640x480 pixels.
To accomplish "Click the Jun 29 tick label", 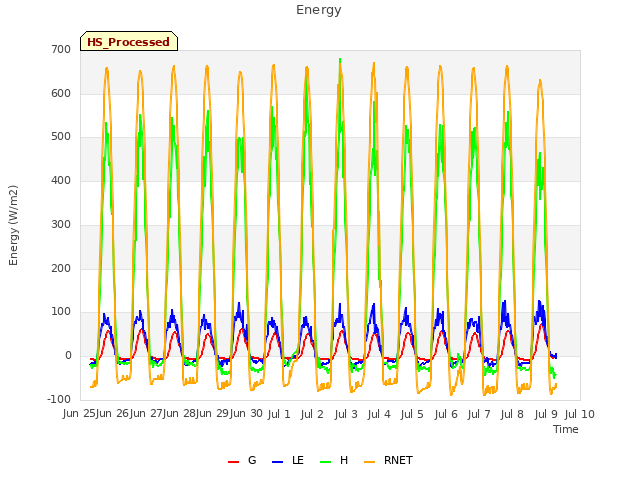I will pos(211,414).
